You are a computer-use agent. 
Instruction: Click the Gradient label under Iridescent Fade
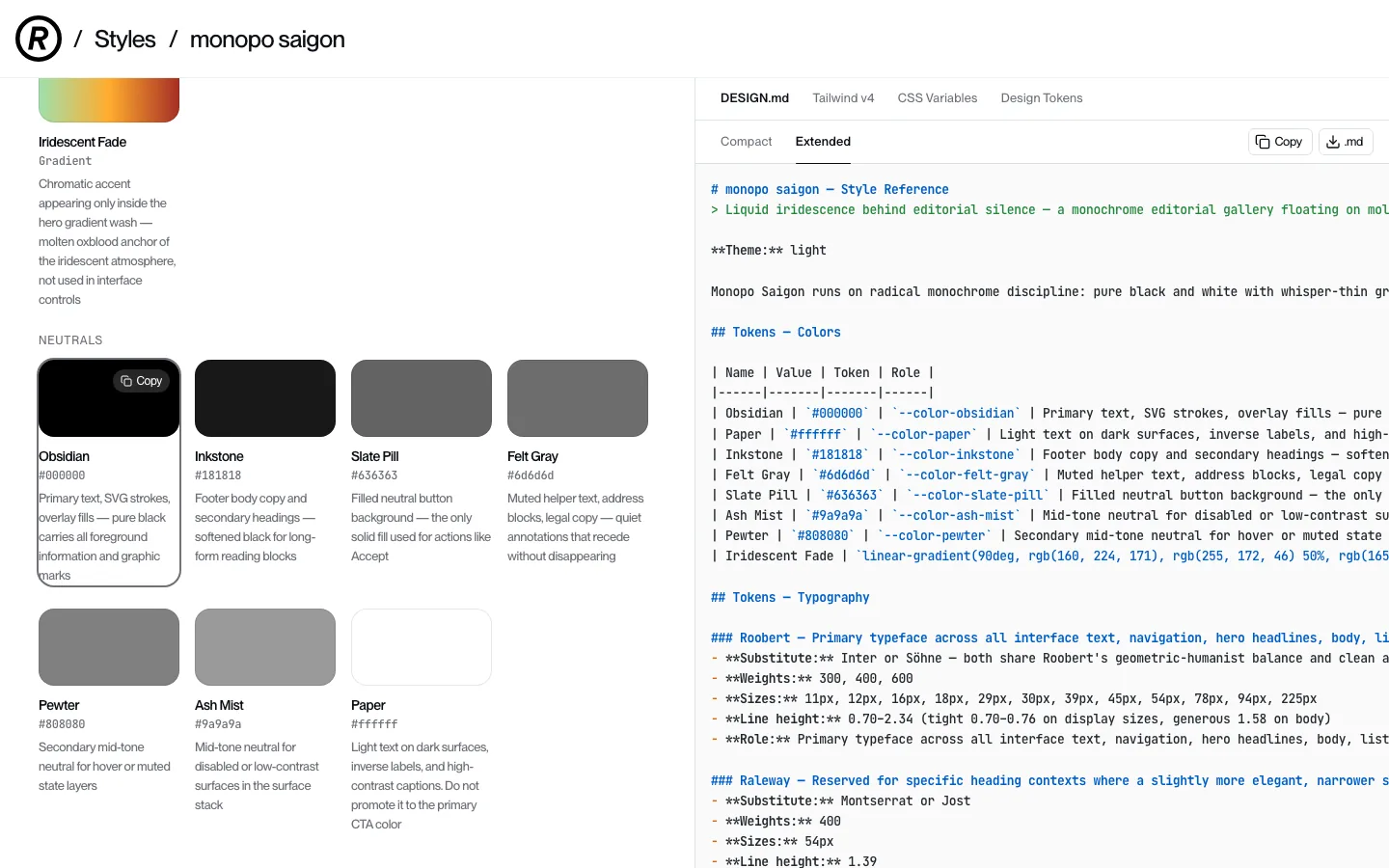(66, 161)
